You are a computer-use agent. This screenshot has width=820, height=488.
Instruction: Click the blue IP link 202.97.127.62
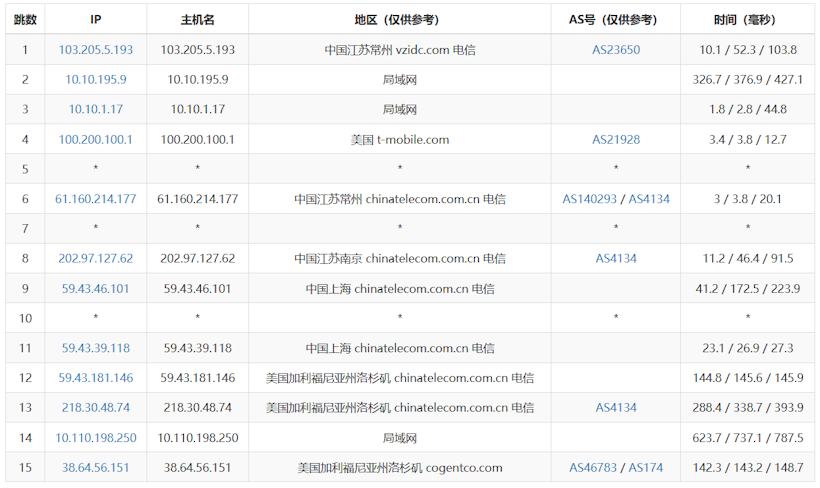pos(96,258)
